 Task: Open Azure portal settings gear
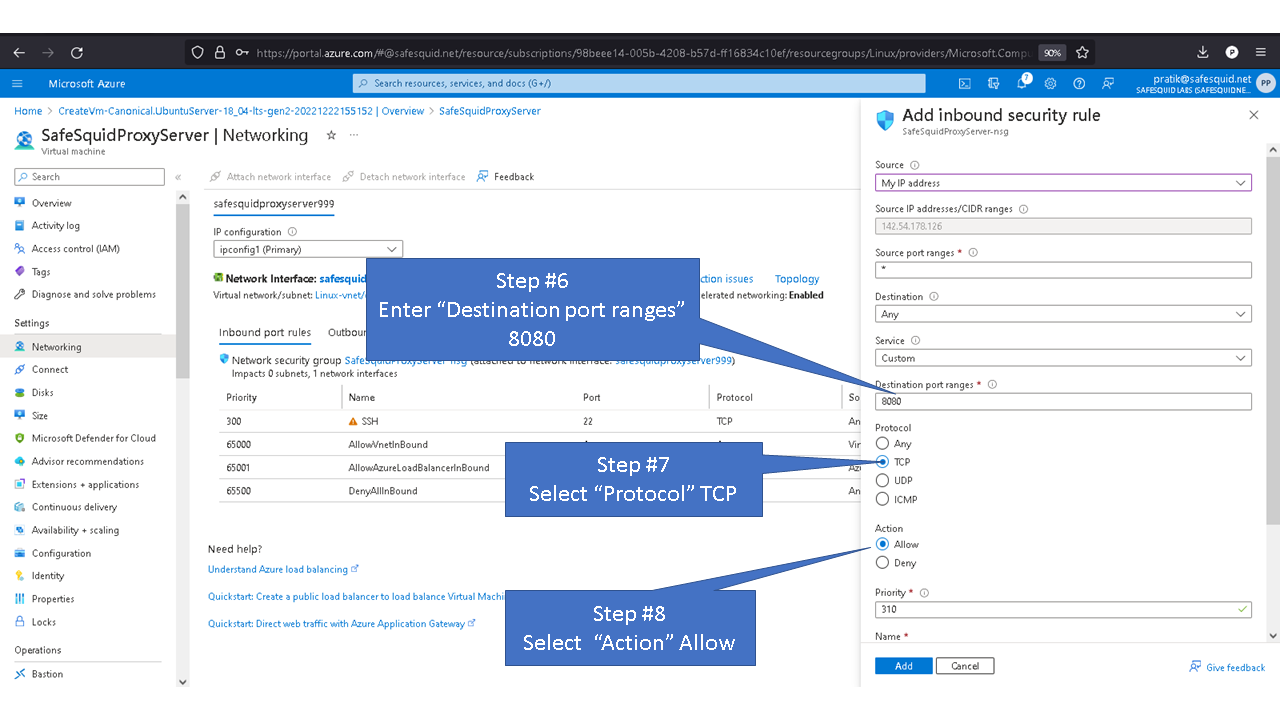pos(1050,84)
